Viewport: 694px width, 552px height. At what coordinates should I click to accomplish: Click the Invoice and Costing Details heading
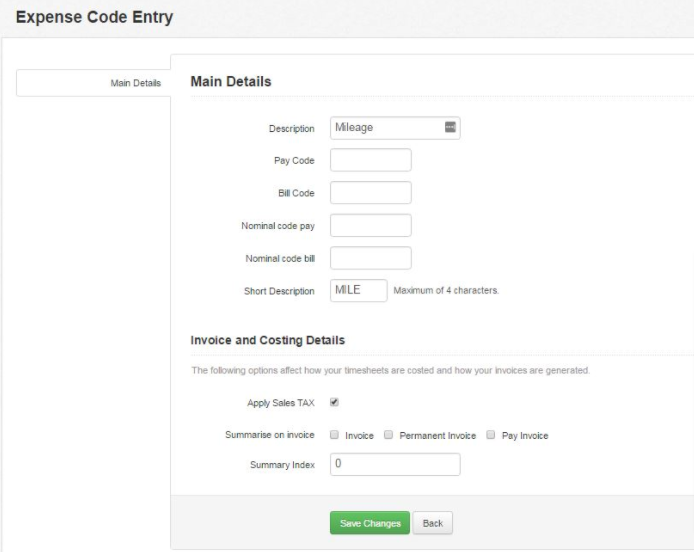[267, 340]
